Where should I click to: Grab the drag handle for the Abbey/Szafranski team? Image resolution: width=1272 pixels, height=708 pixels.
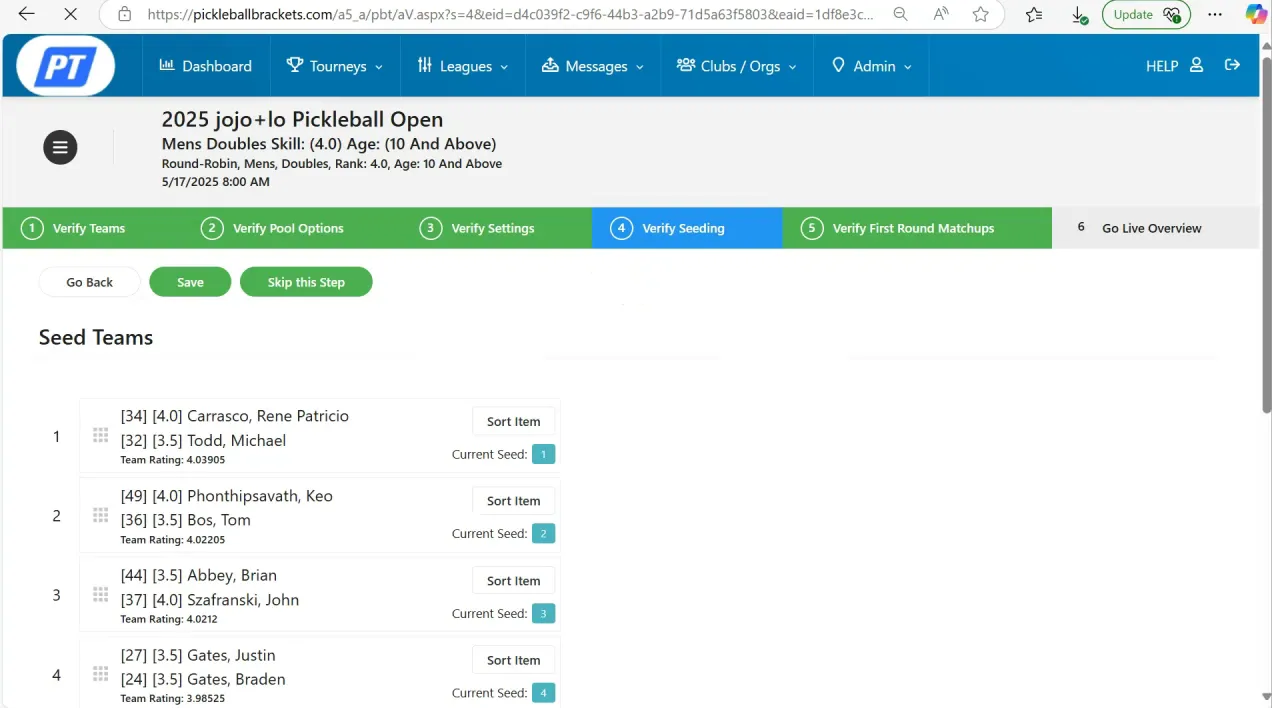pyautogui.click(x=100, y=594)
